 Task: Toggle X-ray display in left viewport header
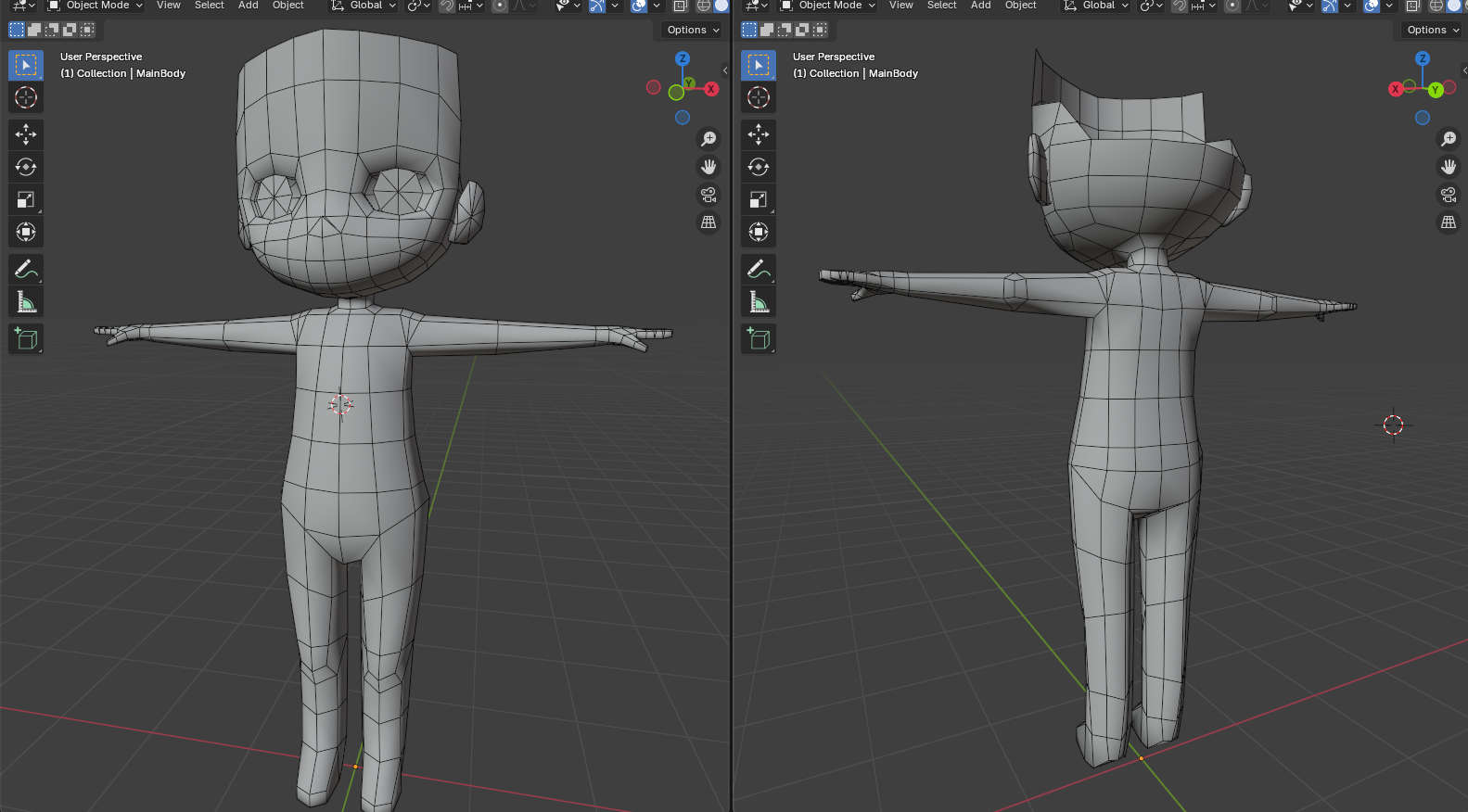click(681, 6)
